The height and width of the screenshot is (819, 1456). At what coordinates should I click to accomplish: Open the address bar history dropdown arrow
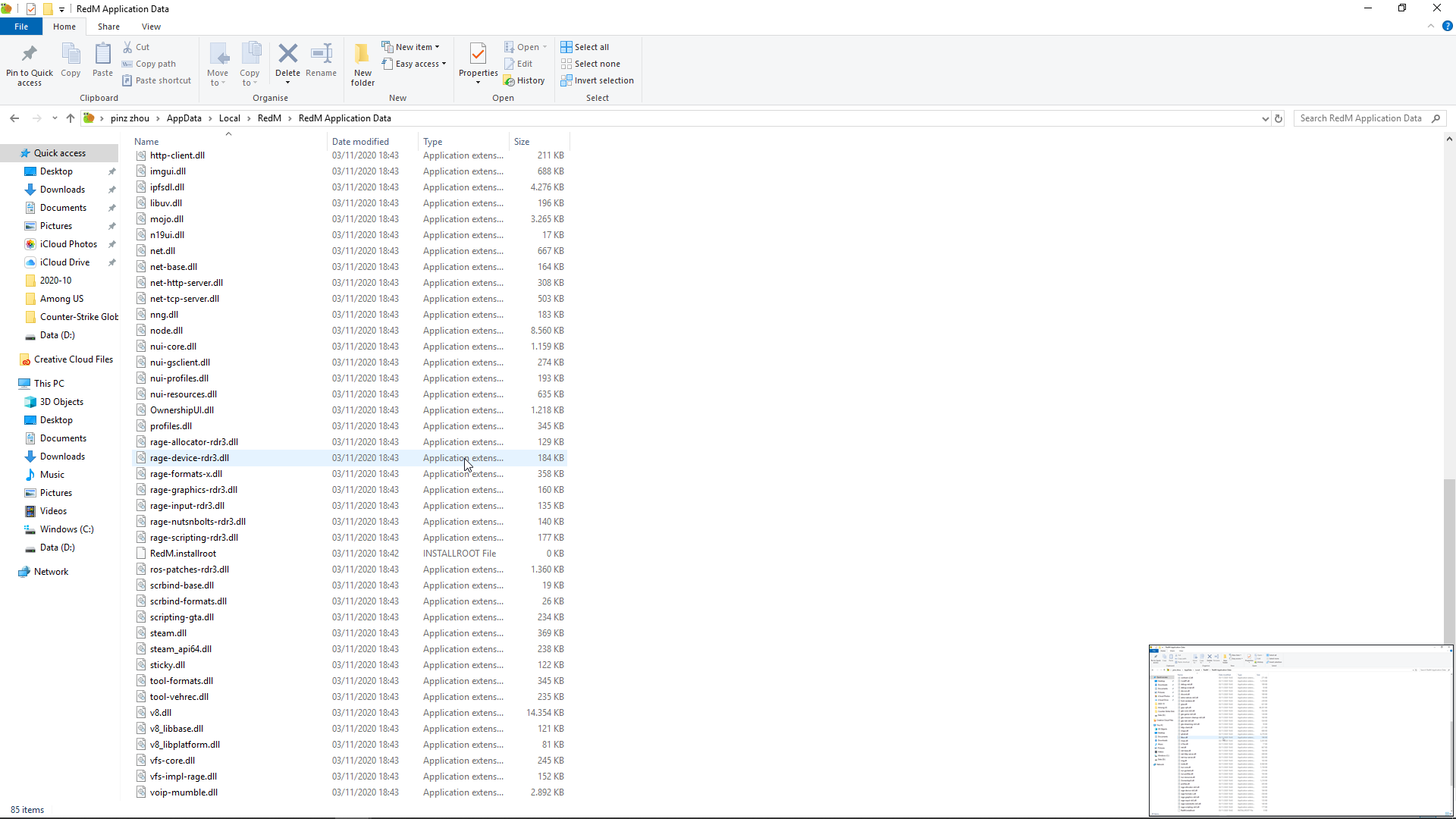tap(1263, 118)
